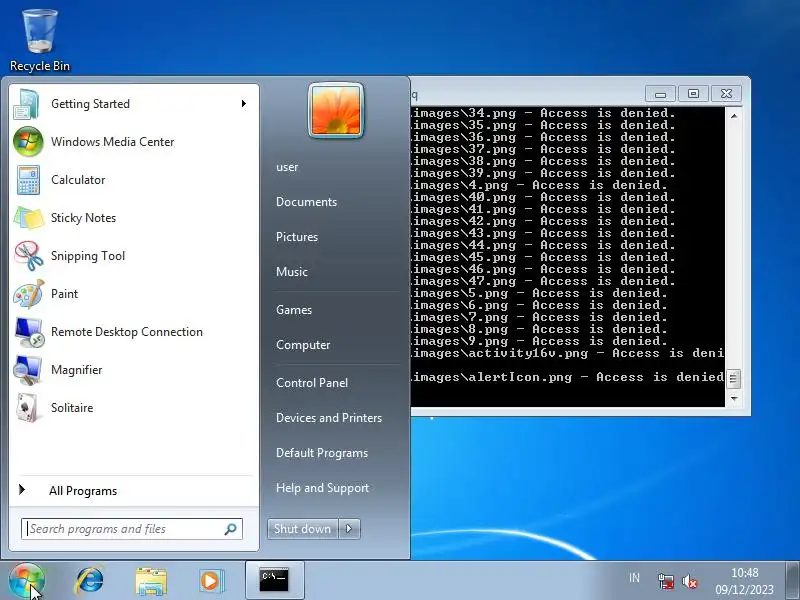The height and width of the screenshot is (600, 800).
Task: Click the images\activity16v.png console line
Action: pyautogui.click(x=567, y=354)
